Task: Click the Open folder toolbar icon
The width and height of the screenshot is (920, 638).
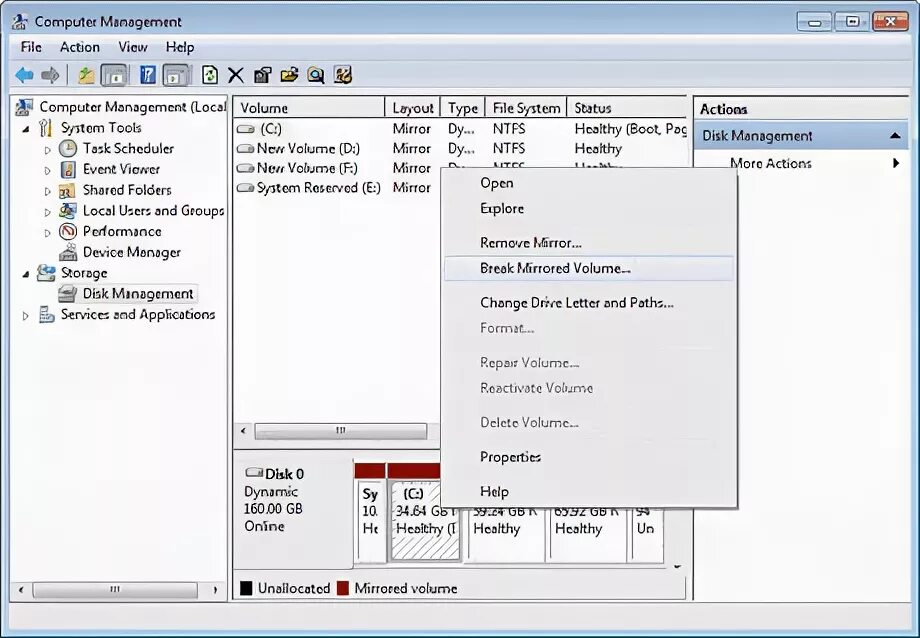Action: point(289,75)
